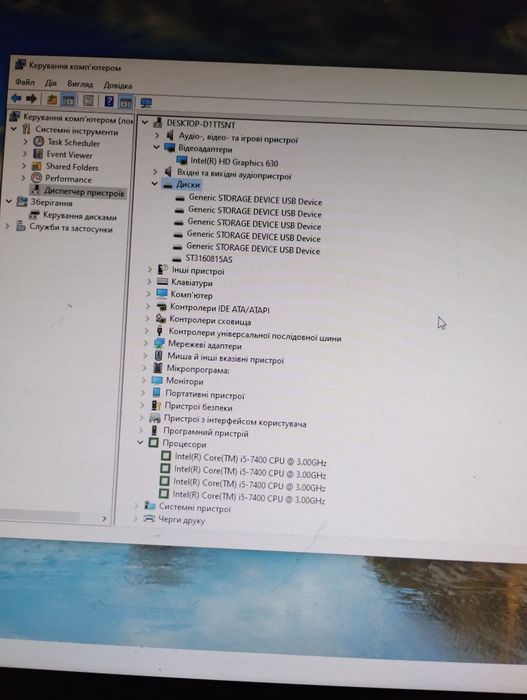Open the Файл menu
The height and width of the screenshot is (700, 527).
pos(25,82)
